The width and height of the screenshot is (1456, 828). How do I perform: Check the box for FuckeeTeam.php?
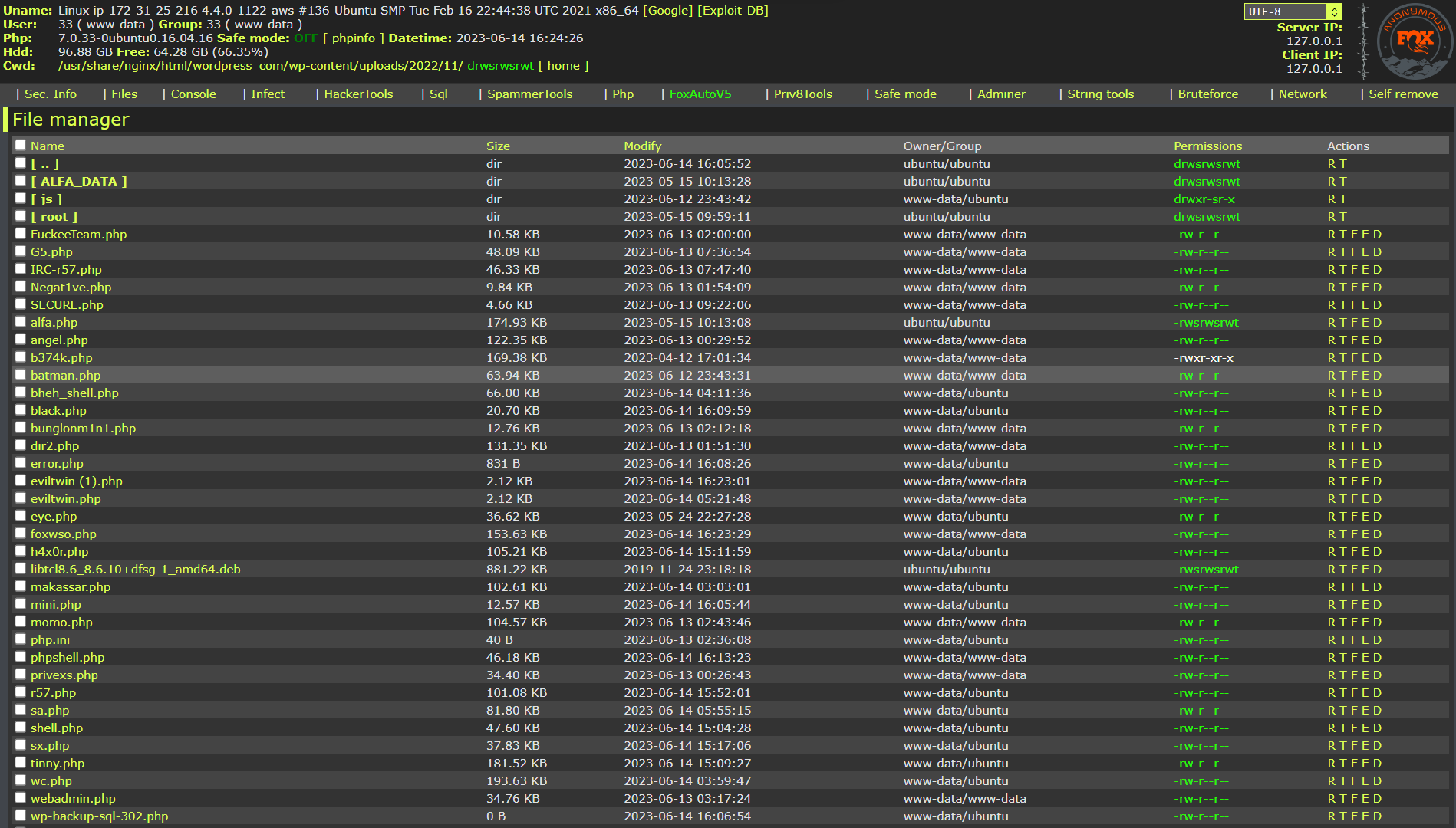point(21,234)
